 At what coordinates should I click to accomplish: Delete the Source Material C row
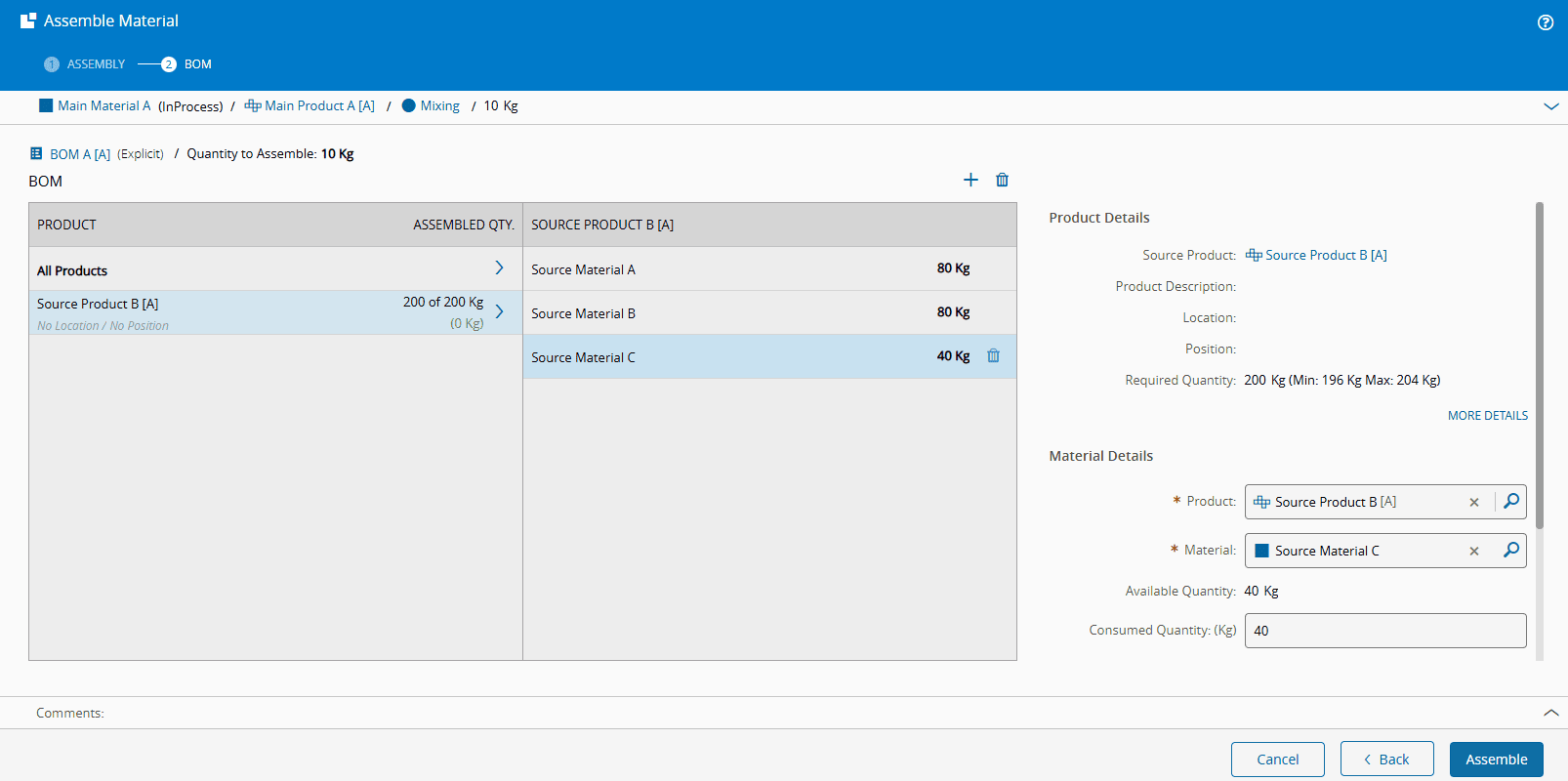tap(993, 356)
